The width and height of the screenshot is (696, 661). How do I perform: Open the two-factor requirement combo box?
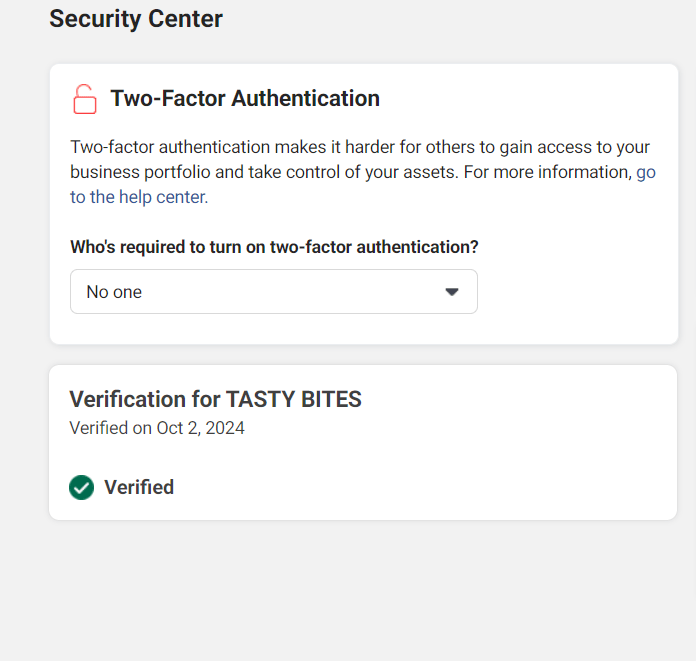coord(273,292)
